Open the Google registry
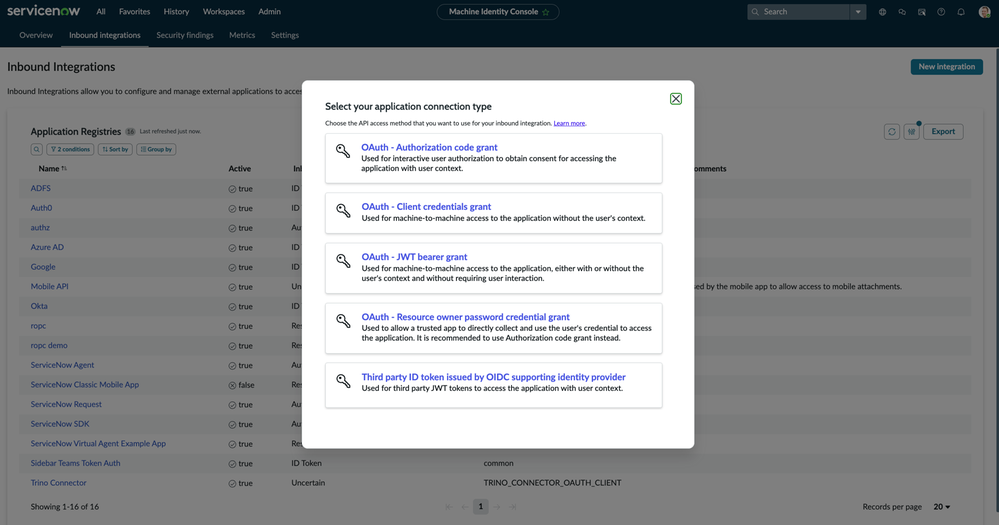 point(43,266)
